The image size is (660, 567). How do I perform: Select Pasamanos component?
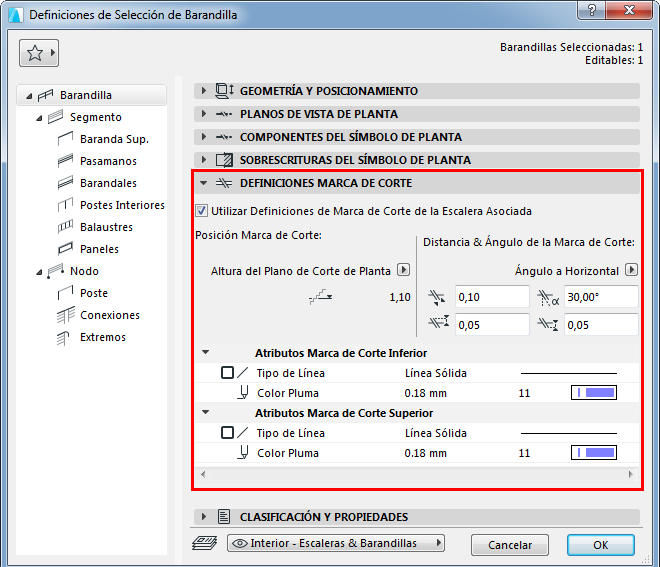(108, 161)
